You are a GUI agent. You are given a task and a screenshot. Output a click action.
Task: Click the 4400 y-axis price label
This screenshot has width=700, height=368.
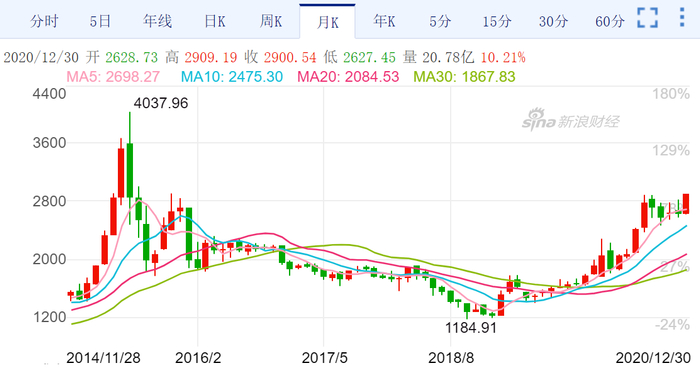click(49, 94)
